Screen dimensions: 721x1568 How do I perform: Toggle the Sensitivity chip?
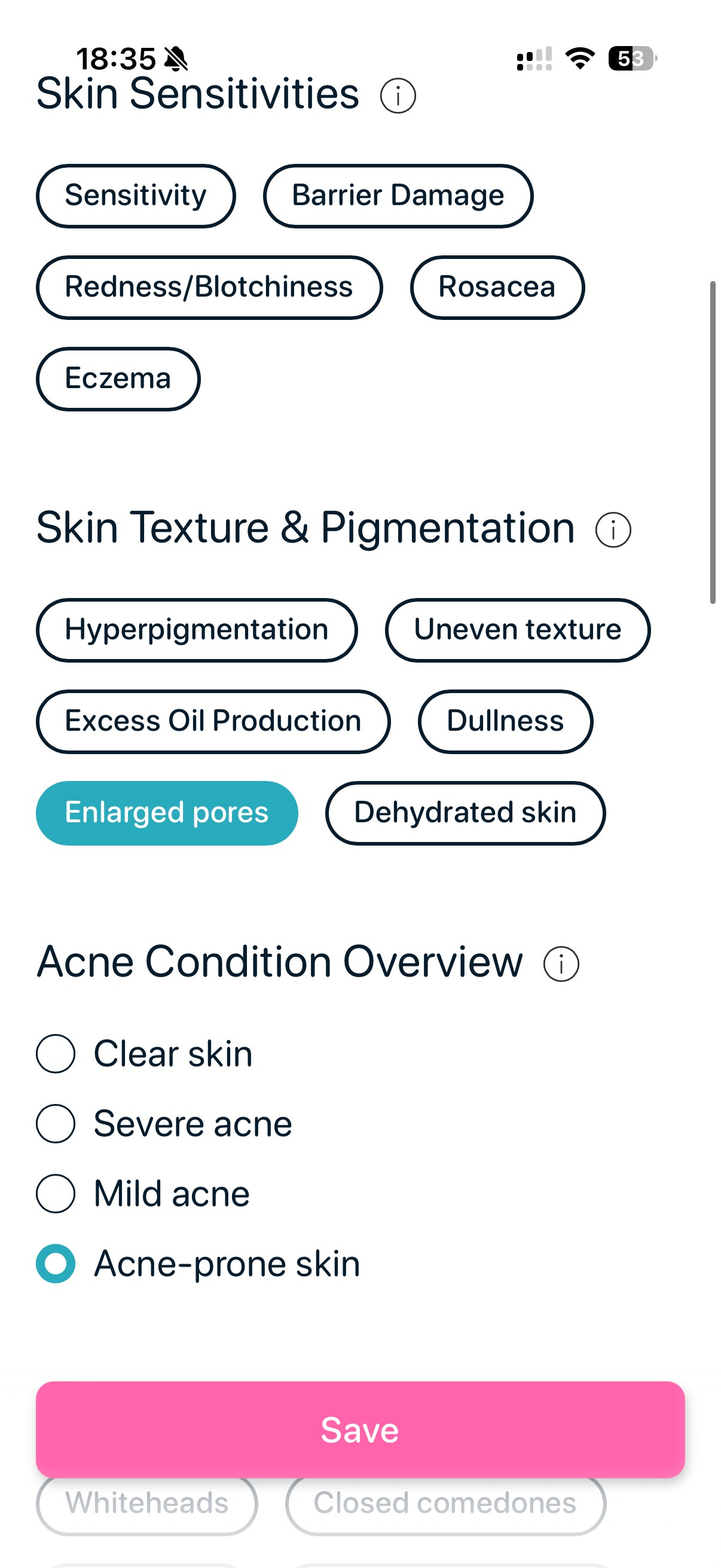[136, 196]
